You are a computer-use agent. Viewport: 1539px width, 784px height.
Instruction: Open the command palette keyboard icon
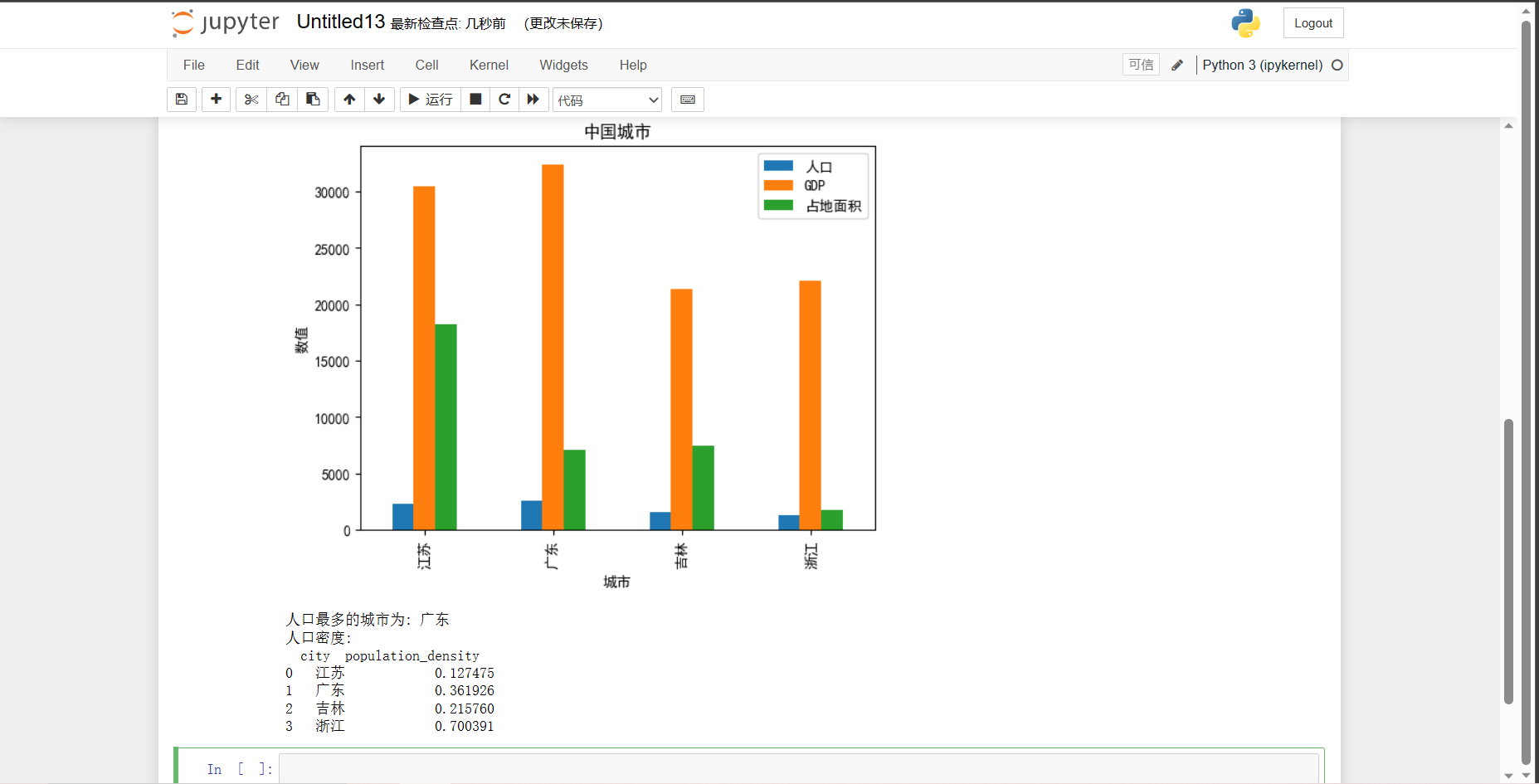(688, 100)
